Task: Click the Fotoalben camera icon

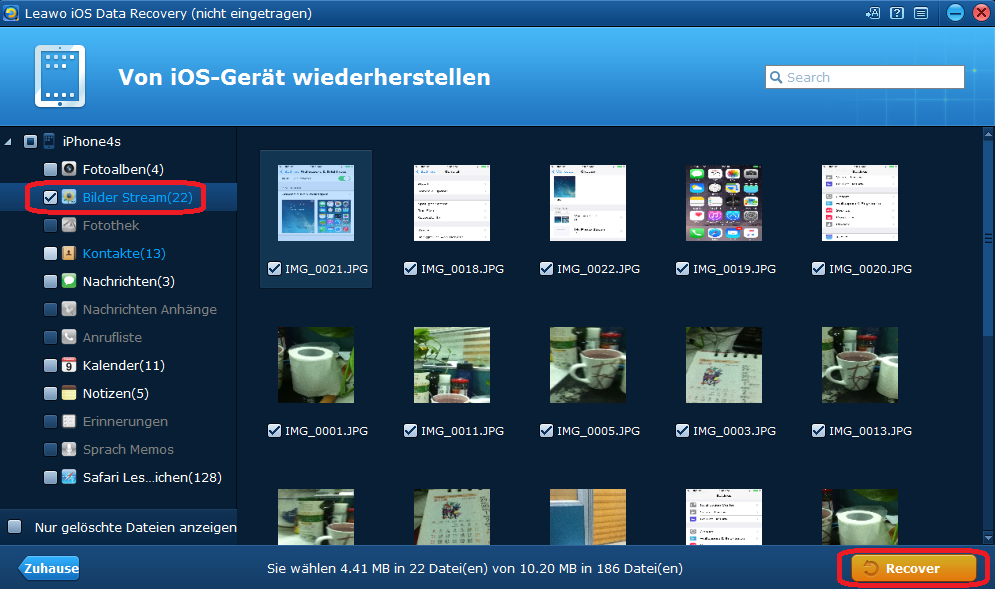Action: pos(69,169)
